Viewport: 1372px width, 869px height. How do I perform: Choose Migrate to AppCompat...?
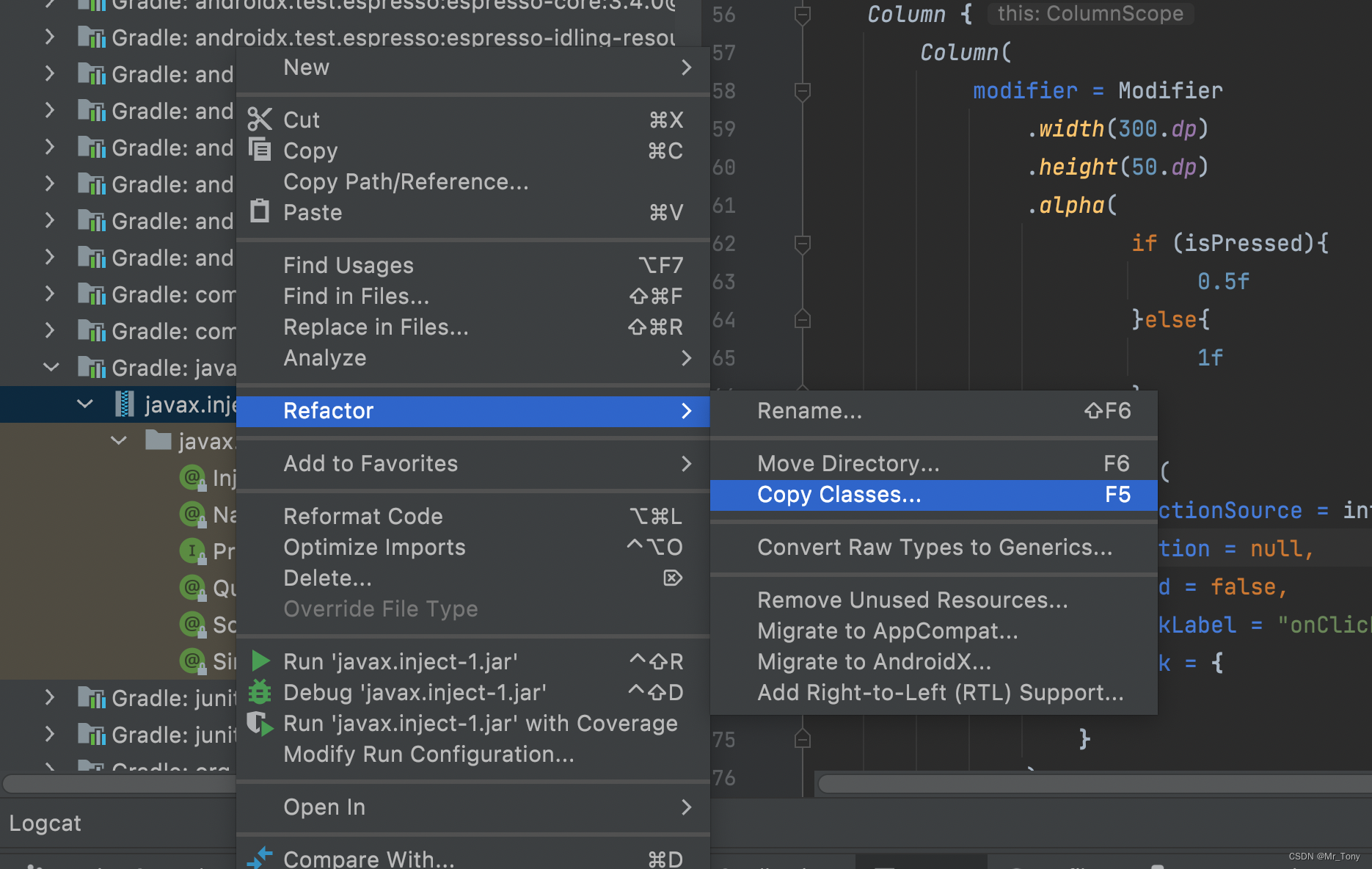(934, 631)
